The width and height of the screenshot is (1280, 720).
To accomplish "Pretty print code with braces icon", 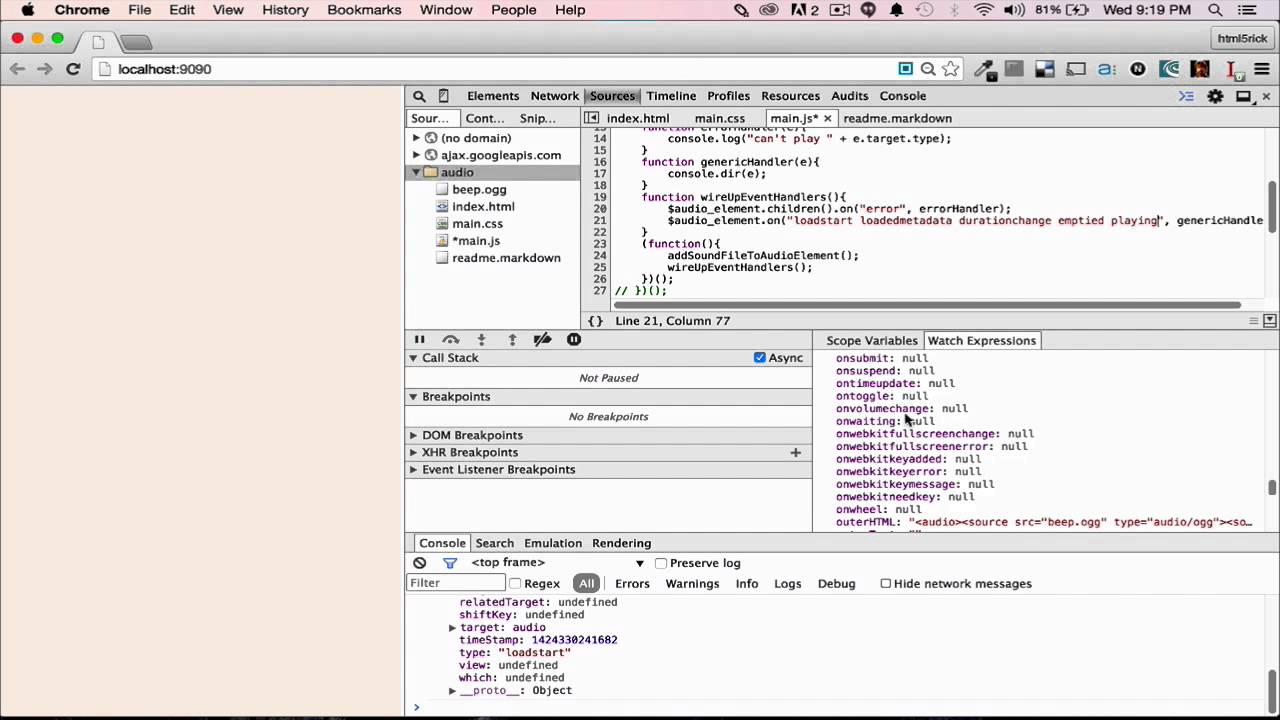I will tap(595, 321).
